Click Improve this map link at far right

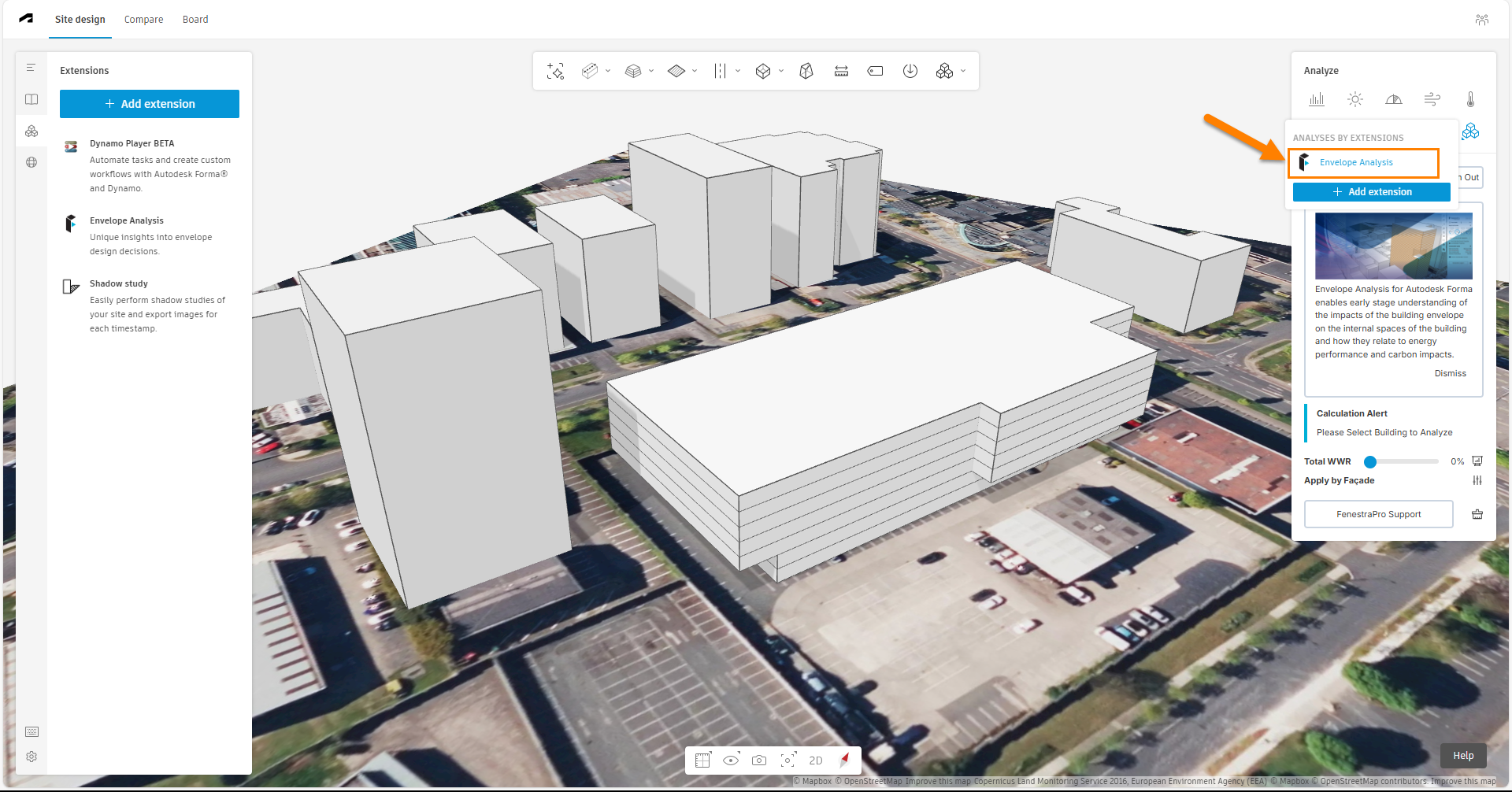point(1463,782)
